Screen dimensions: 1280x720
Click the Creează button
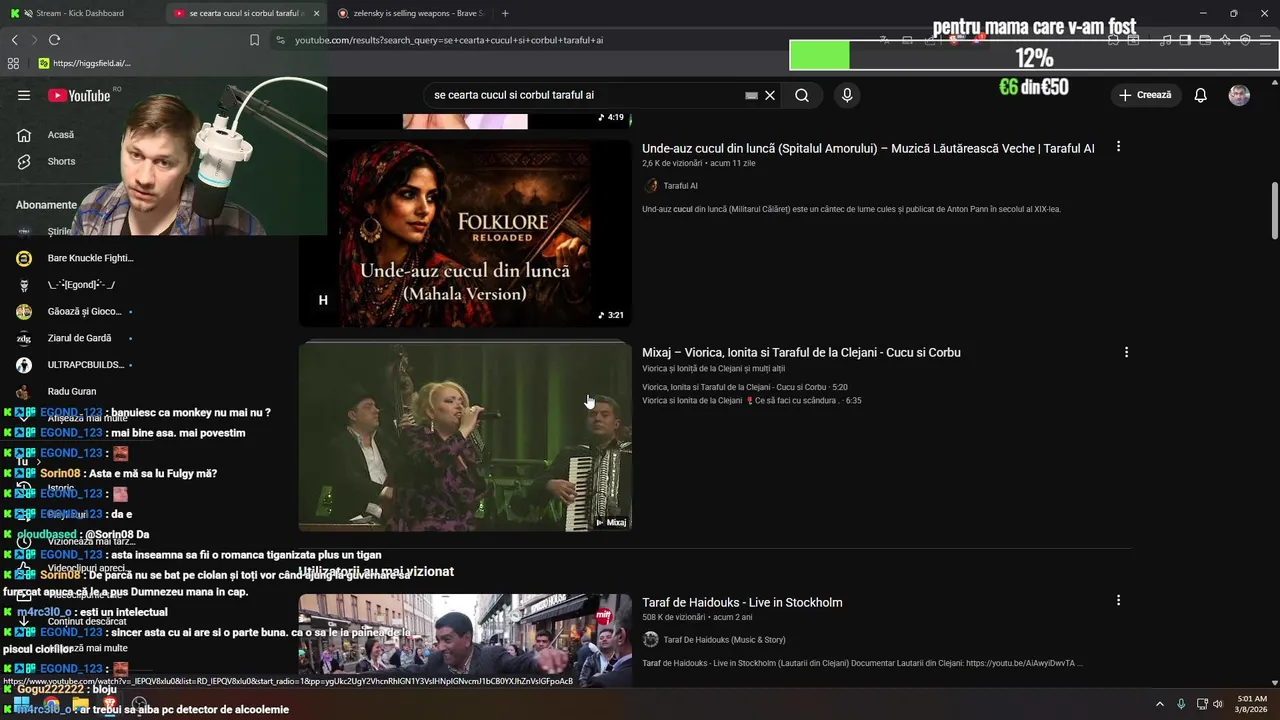pyautogui.click(x=1145, y=95)
